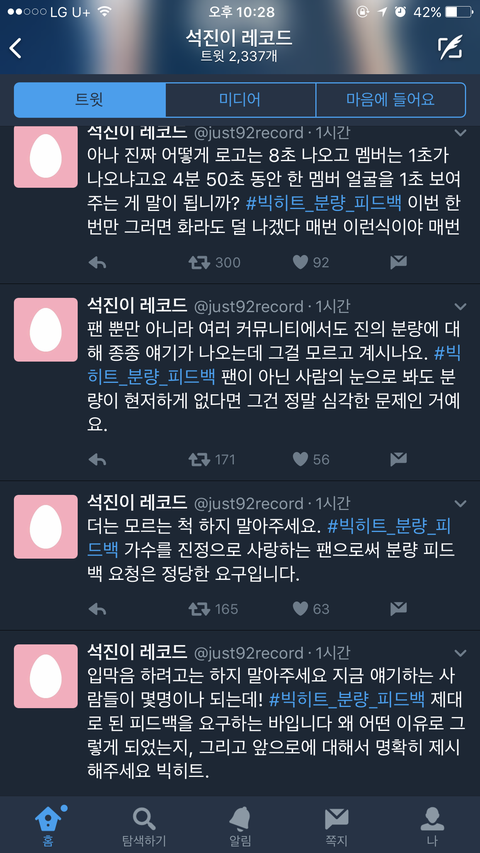The width and height of the screenshot is (480, 853).
Task: Like the tweet with 92 hearts
Action: coord(300,263)
